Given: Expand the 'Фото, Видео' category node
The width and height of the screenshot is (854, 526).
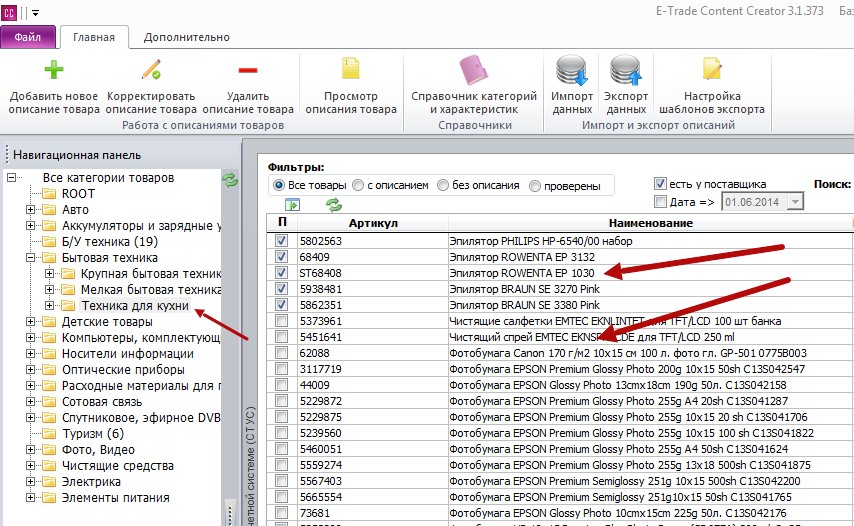Looking at the screenshot, I should [30, 450].
